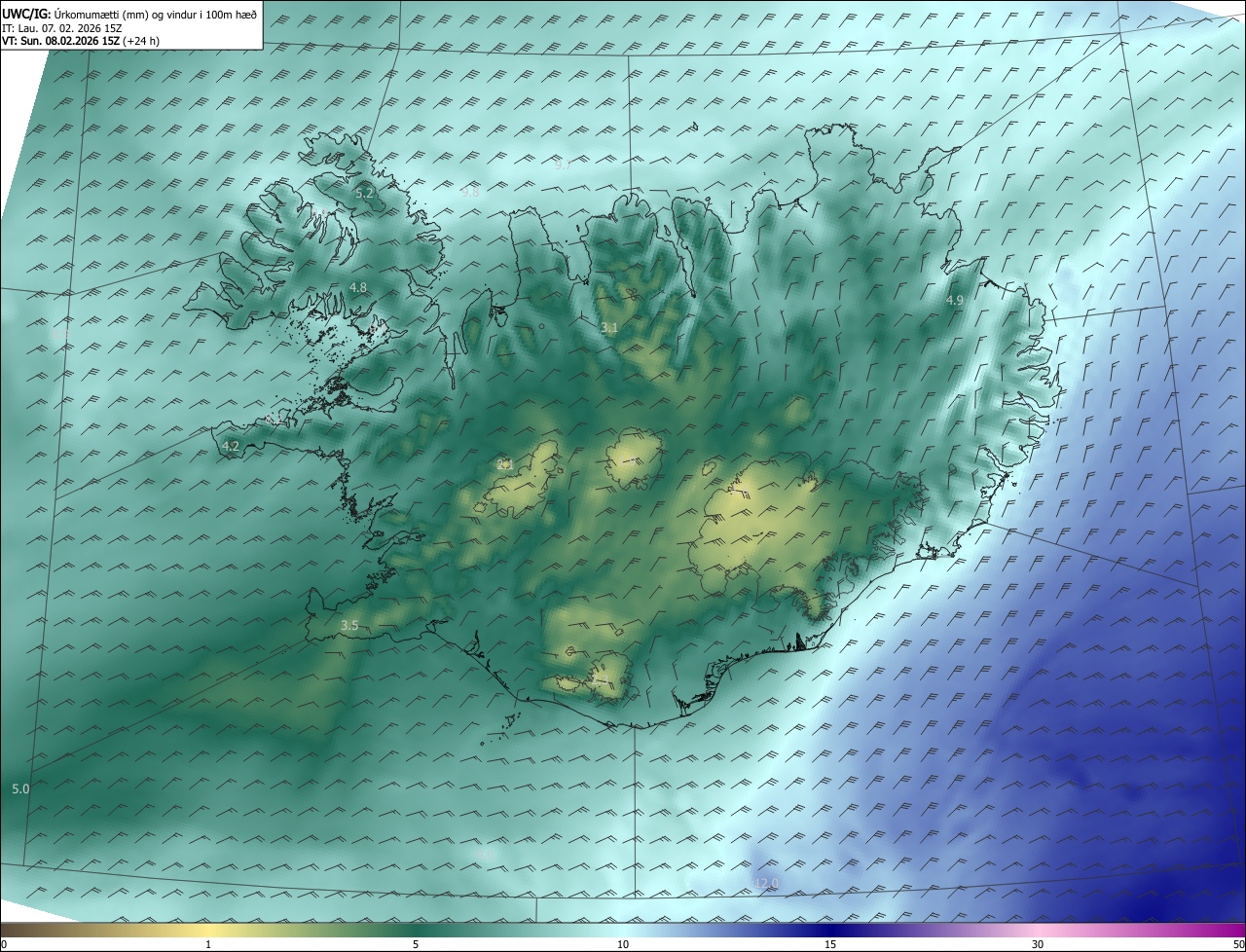Click the '5' tick label on the colour scale
Screen dimensions: 1246x952
coord(416,944)
